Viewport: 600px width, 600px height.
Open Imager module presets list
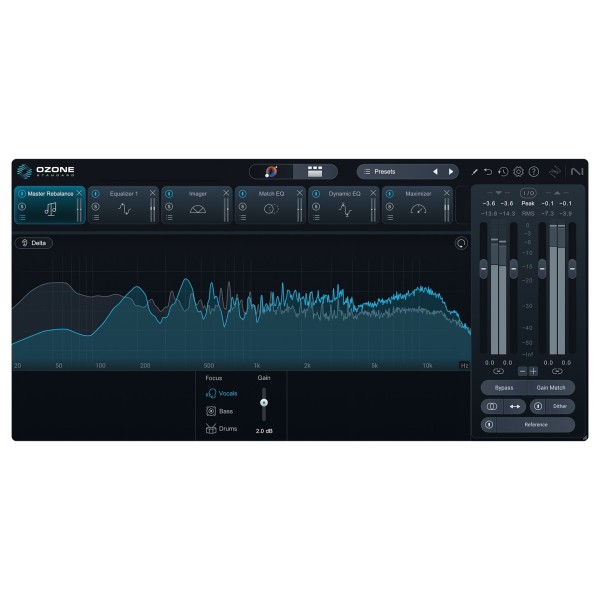[169, 218]
